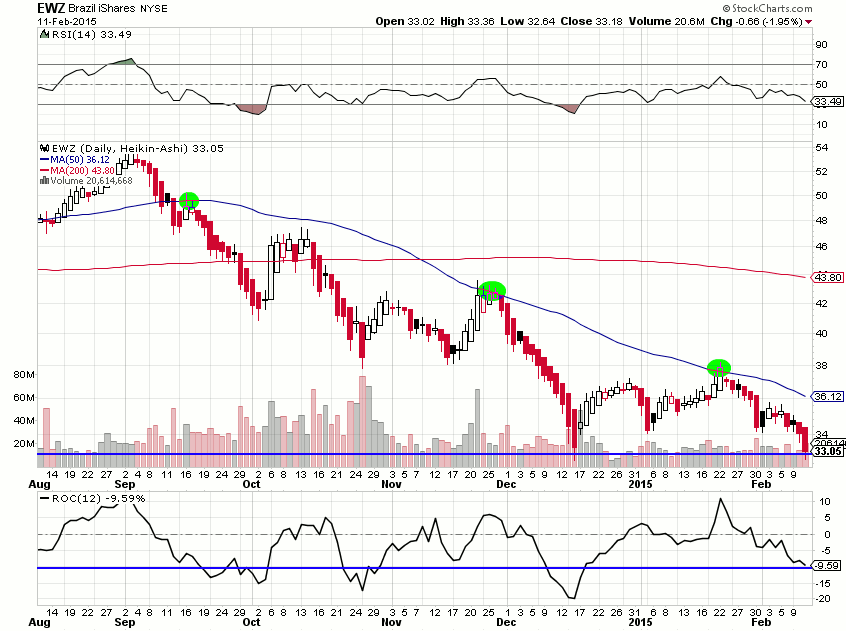The height and width of the screenshot is (631, 846).
Task: Click the 20M volume axis label
Action: click(x=24, y=443)
